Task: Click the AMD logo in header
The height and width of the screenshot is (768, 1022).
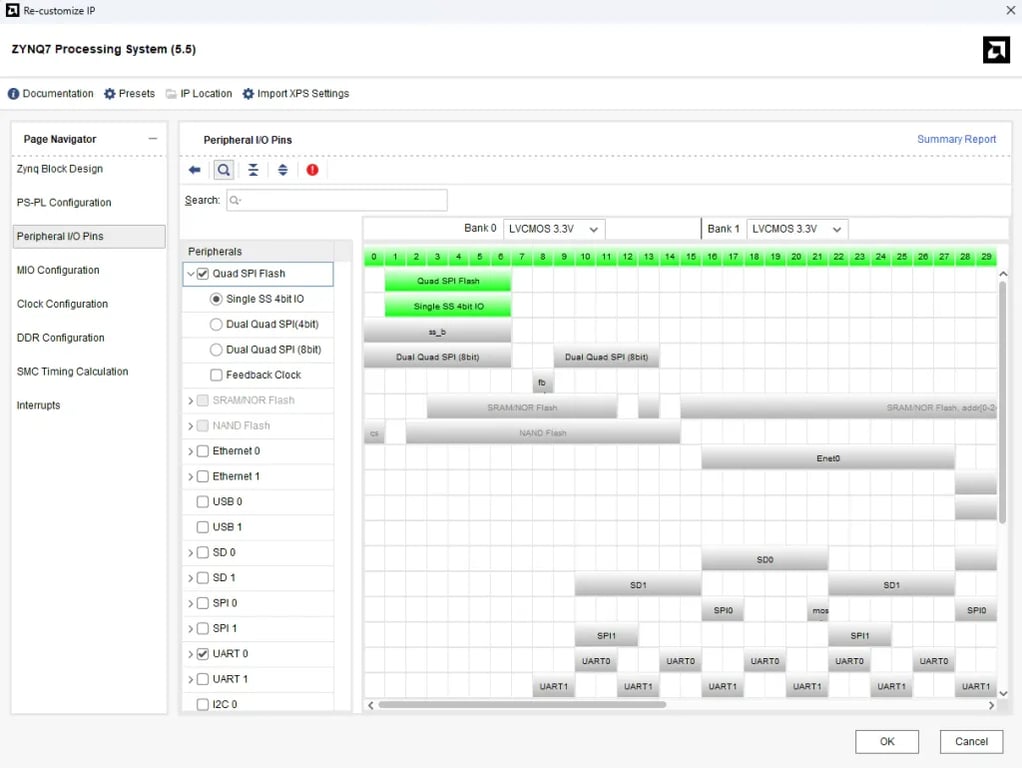Action: point(996,50)
